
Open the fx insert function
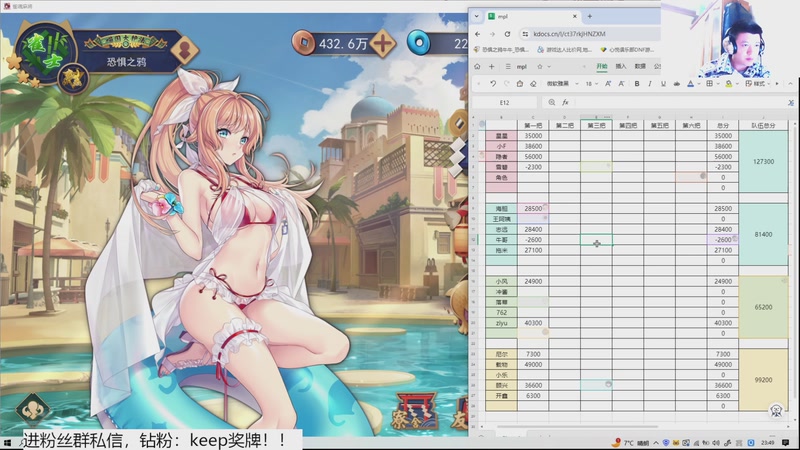[x=565, y=103]
